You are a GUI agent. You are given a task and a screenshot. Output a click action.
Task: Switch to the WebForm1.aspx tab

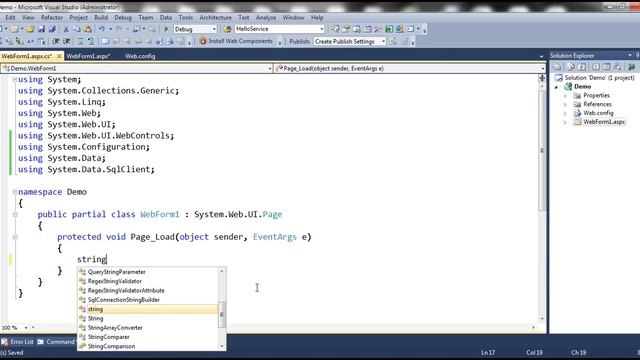point(88,56)
